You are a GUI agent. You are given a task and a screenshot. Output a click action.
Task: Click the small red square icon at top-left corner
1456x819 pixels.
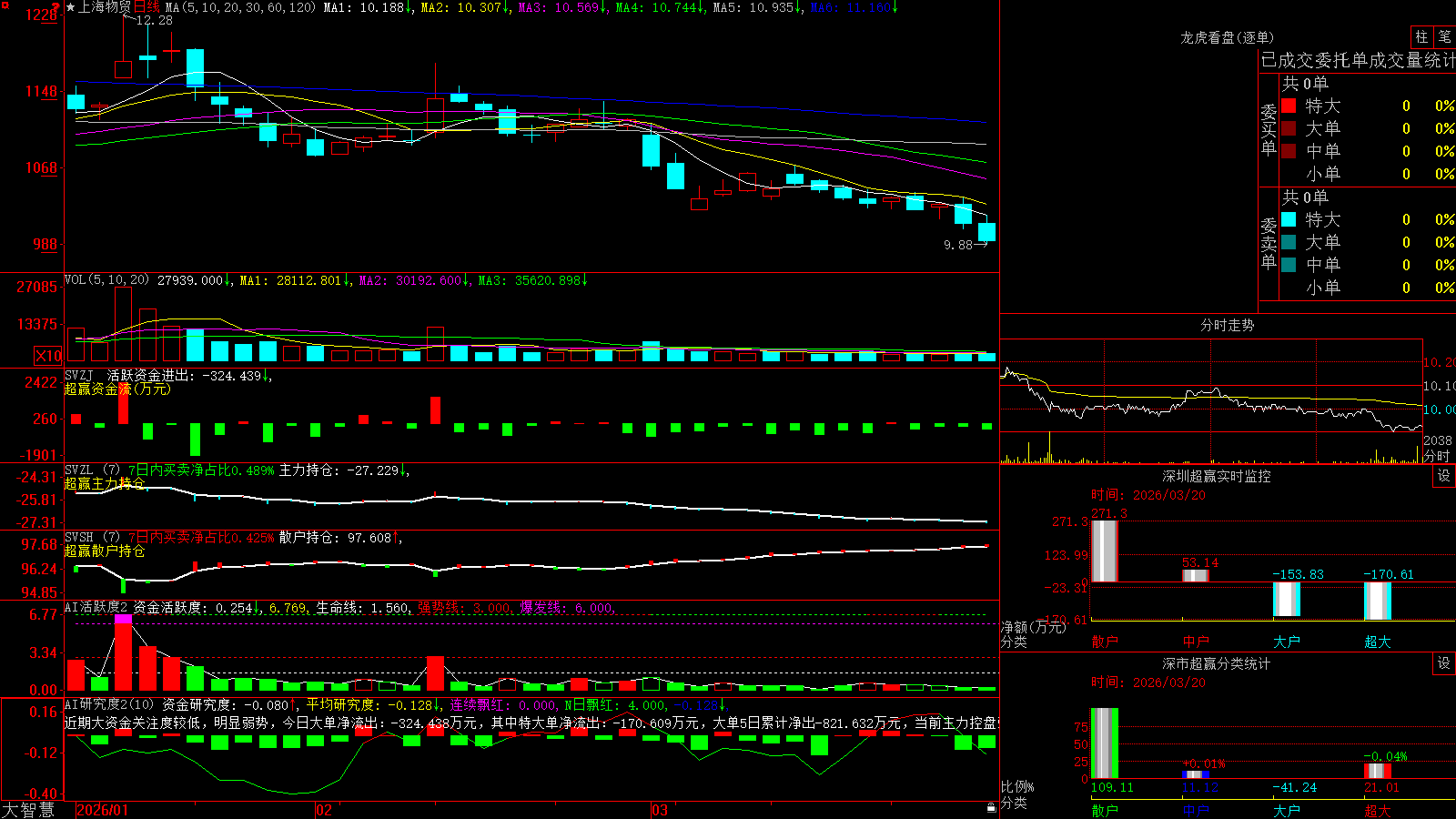pos(5,5)
